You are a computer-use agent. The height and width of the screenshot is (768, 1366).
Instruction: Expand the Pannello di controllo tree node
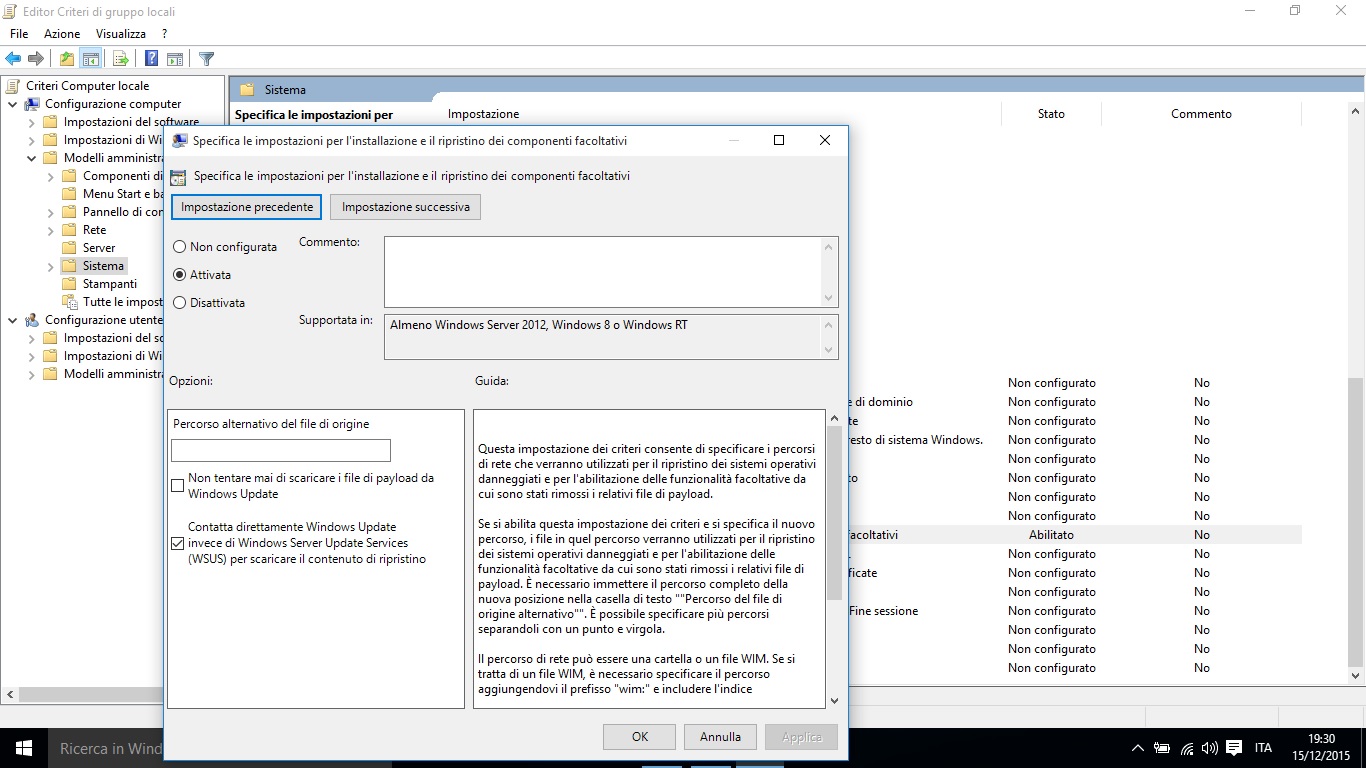[51, 212]
